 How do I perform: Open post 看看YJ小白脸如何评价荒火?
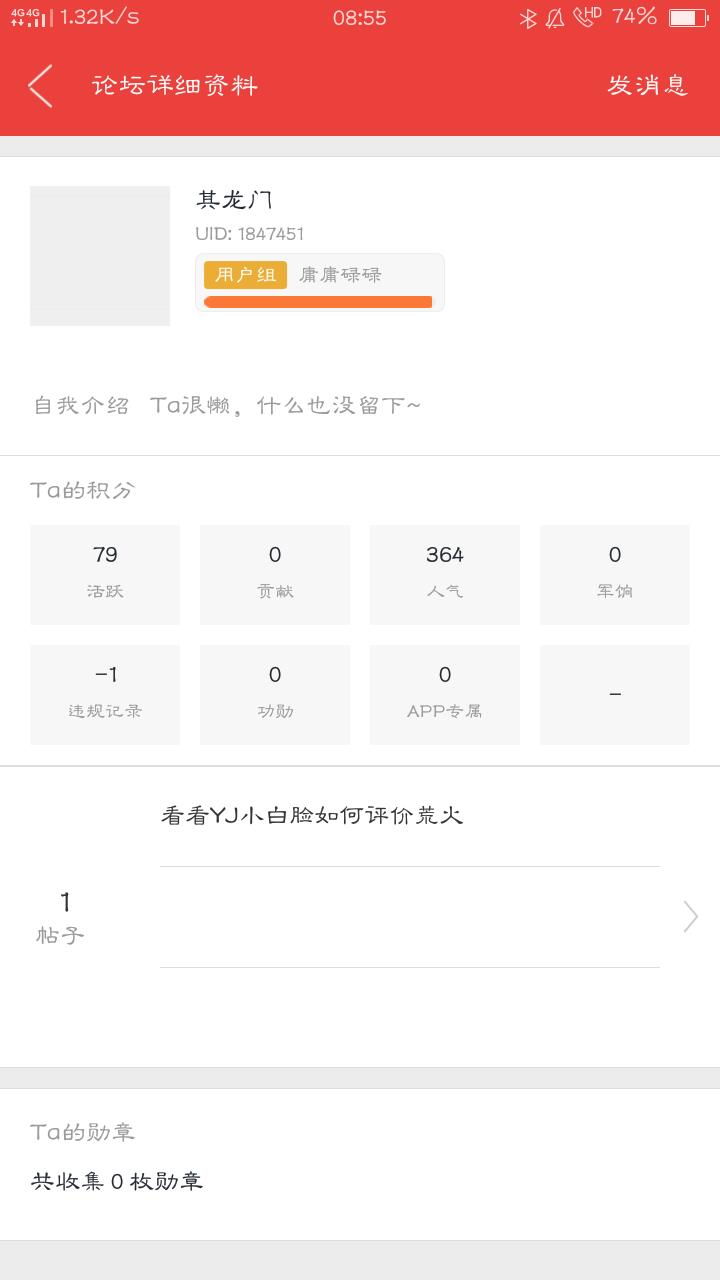(312, 816)
